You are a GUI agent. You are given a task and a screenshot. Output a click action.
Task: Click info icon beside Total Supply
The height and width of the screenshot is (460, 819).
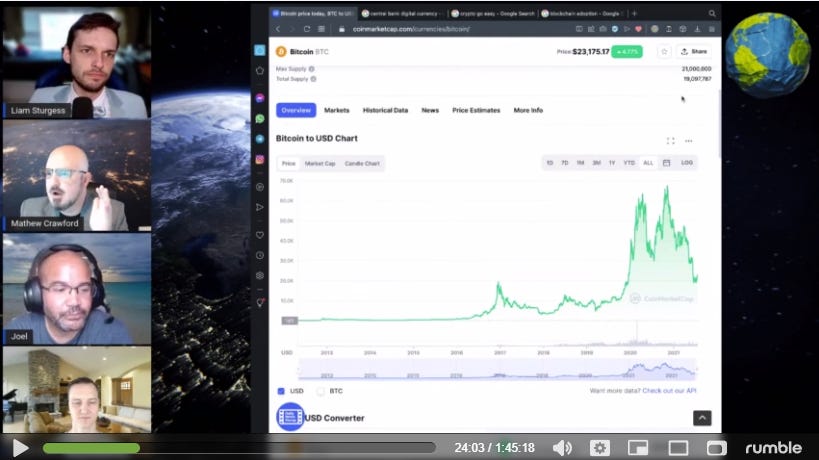click(313, 79)
